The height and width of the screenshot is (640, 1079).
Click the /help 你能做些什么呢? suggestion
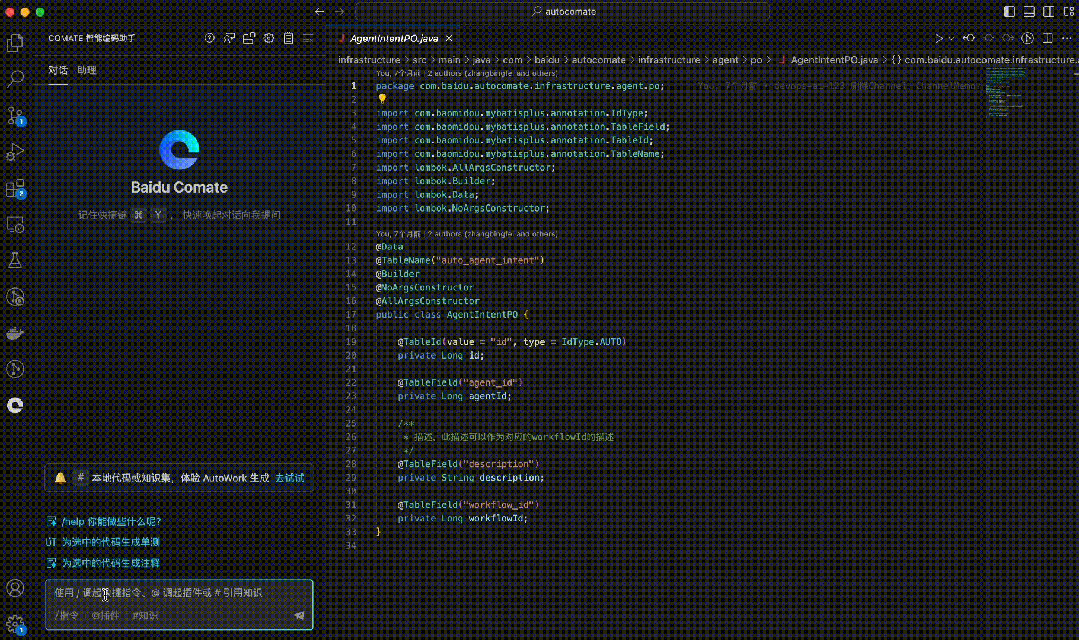pyautogui.click(x=104, y=522)
